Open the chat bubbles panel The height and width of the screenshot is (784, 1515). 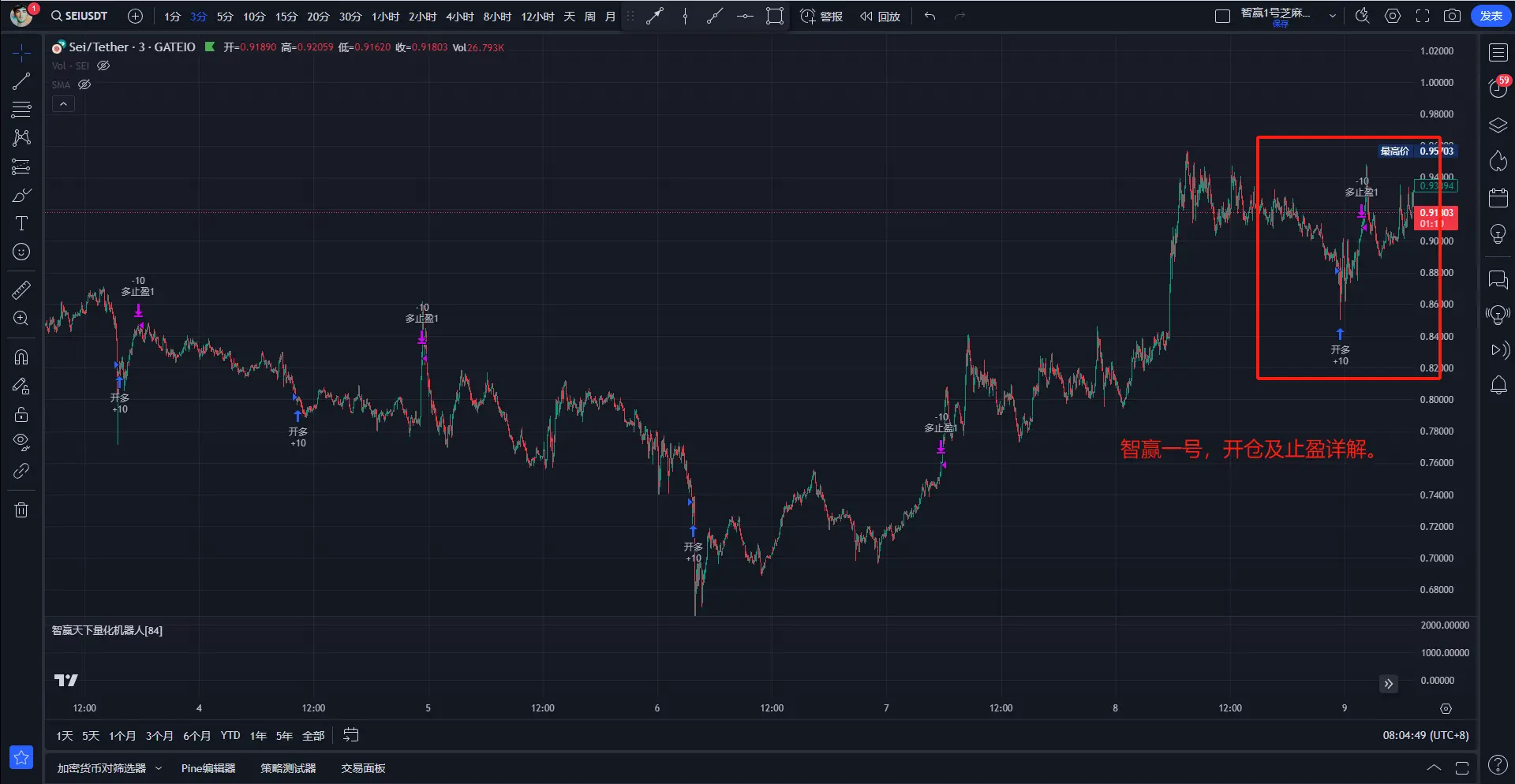click(x=1498, y=279)
